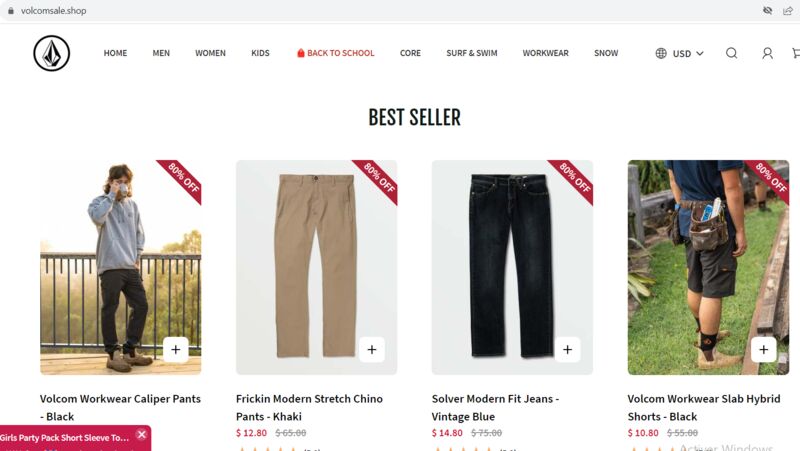
Task: Click the eye-slash icon in the address bar
Action: coord(767,11)
